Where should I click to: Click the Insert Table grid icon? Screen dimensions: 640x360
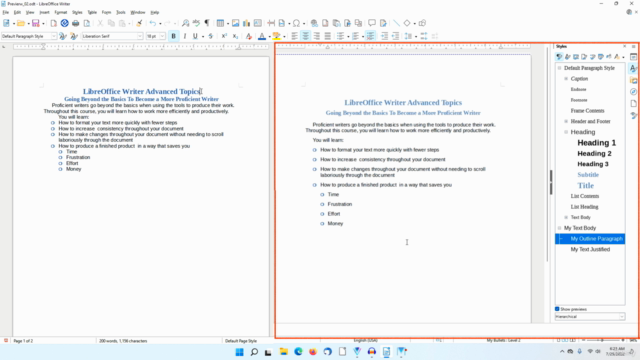(x=220, y=23)
